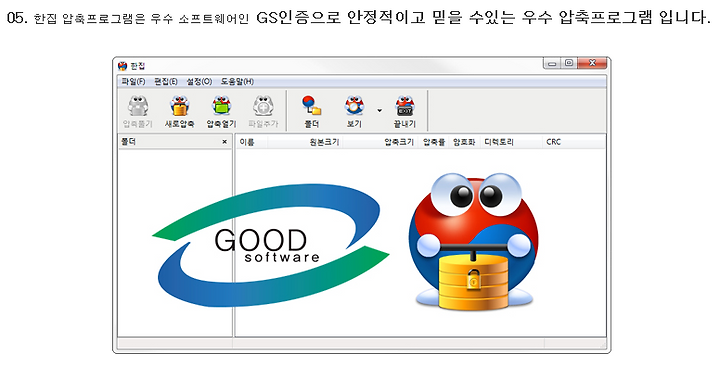Sort by the 압축크기 column header
Viewport: 720px width, 366px height.
(x=380, y=142)
